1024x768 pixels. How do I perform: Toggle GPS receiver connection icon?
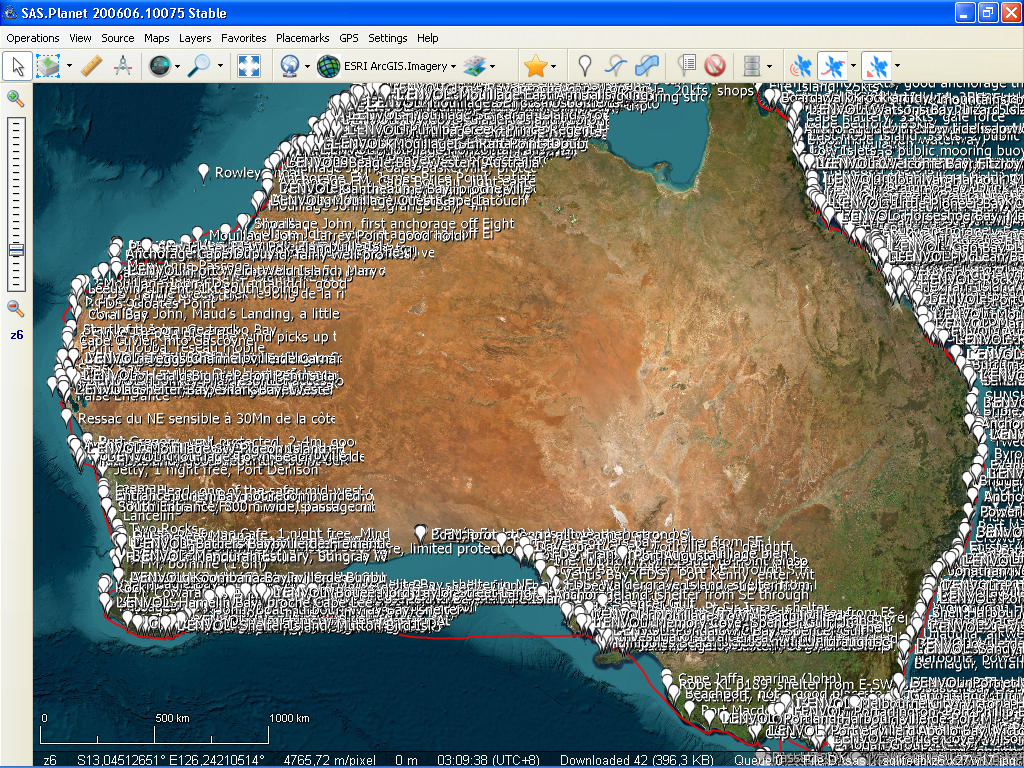[x=801, y=66]
